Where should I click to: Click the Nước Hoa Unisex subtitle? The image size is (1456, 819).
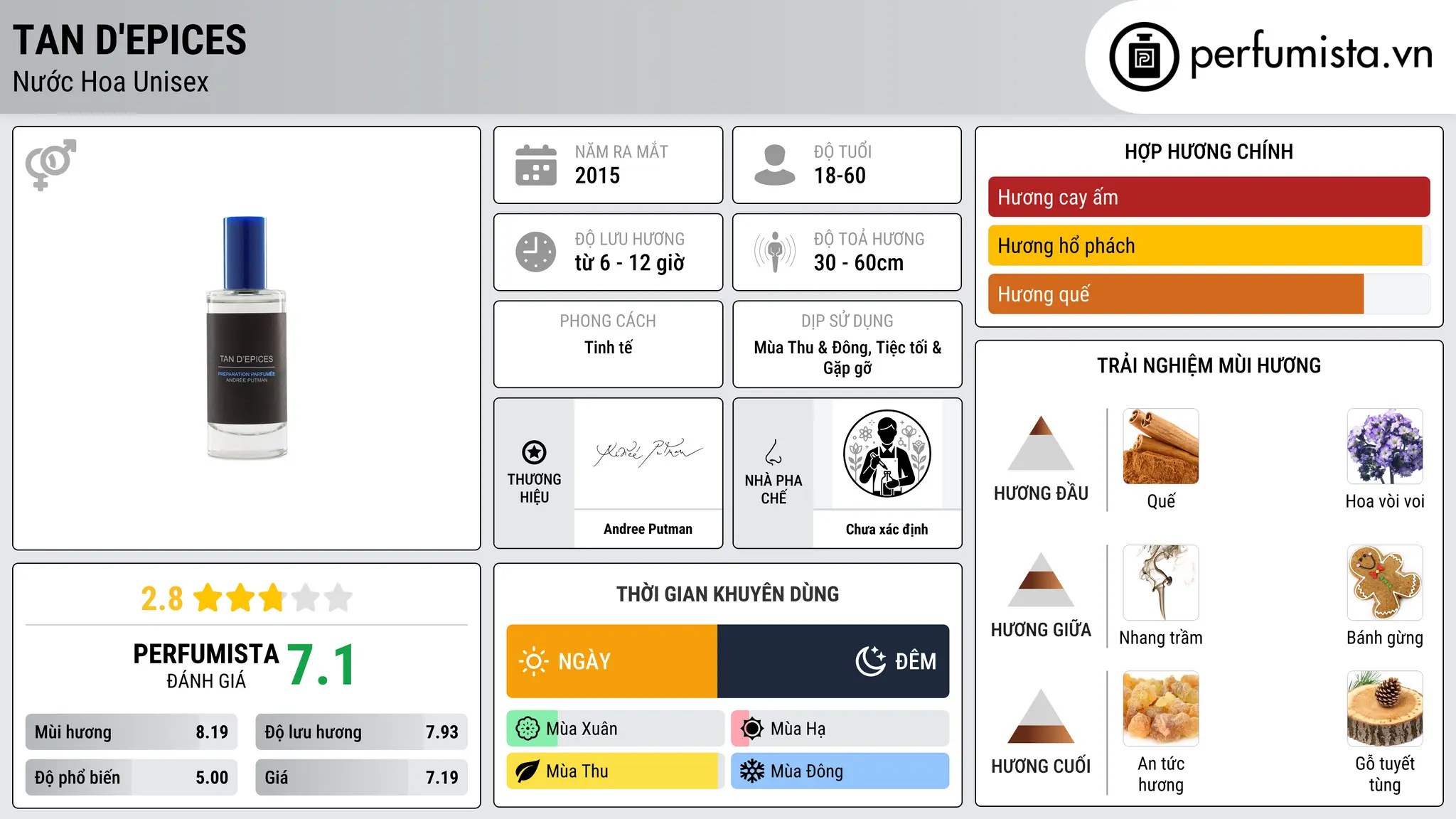(111, 82)
